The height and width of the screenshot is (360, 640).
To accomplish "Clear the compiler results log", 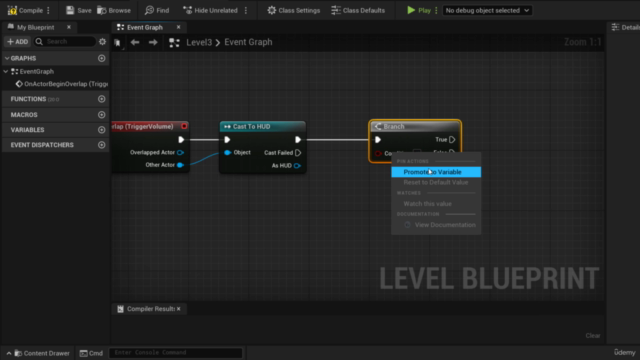I will pos(593,336).
